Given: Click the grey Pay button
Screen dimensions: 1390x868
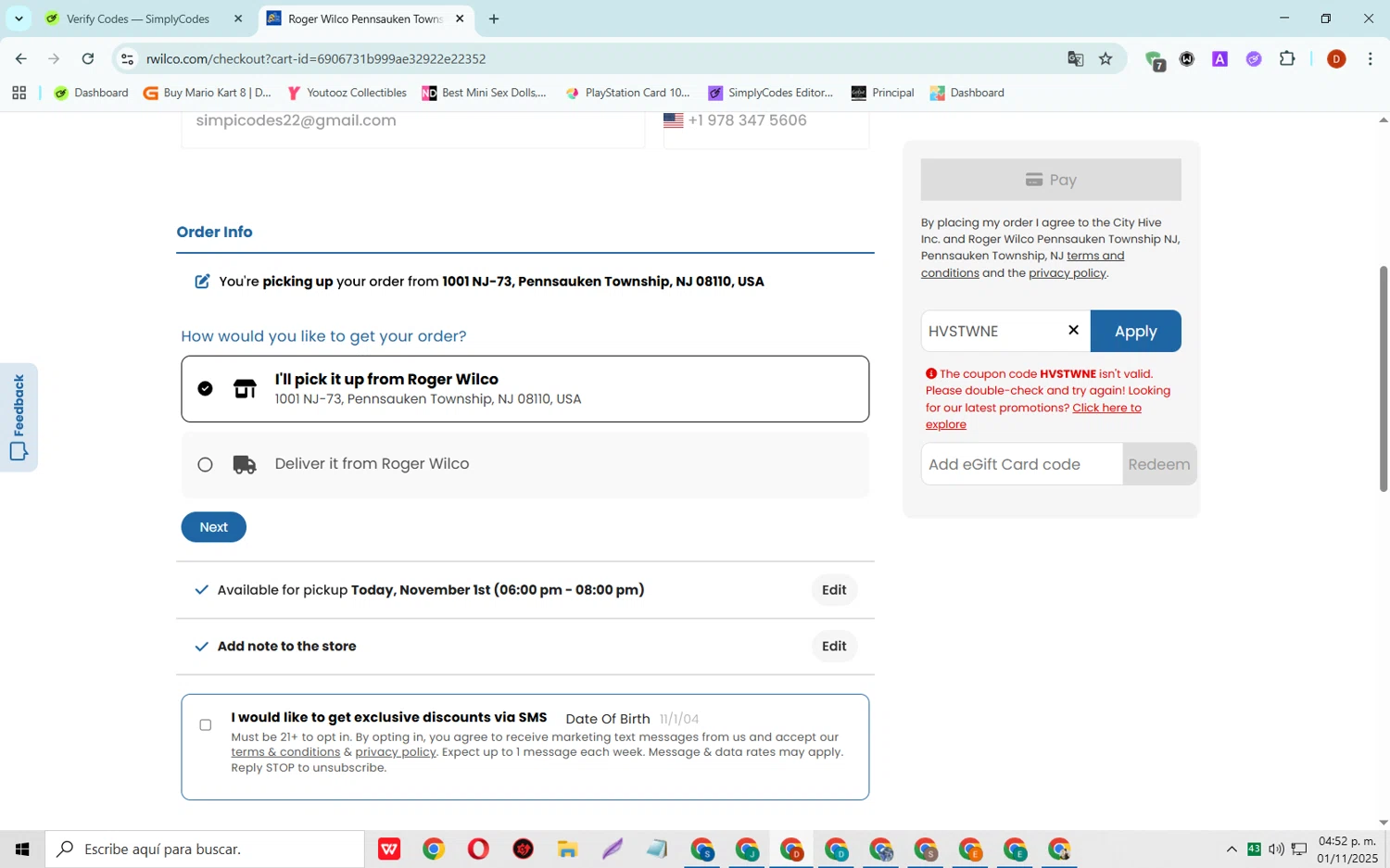Looking at the screenshot, I should click(1051, 180).
